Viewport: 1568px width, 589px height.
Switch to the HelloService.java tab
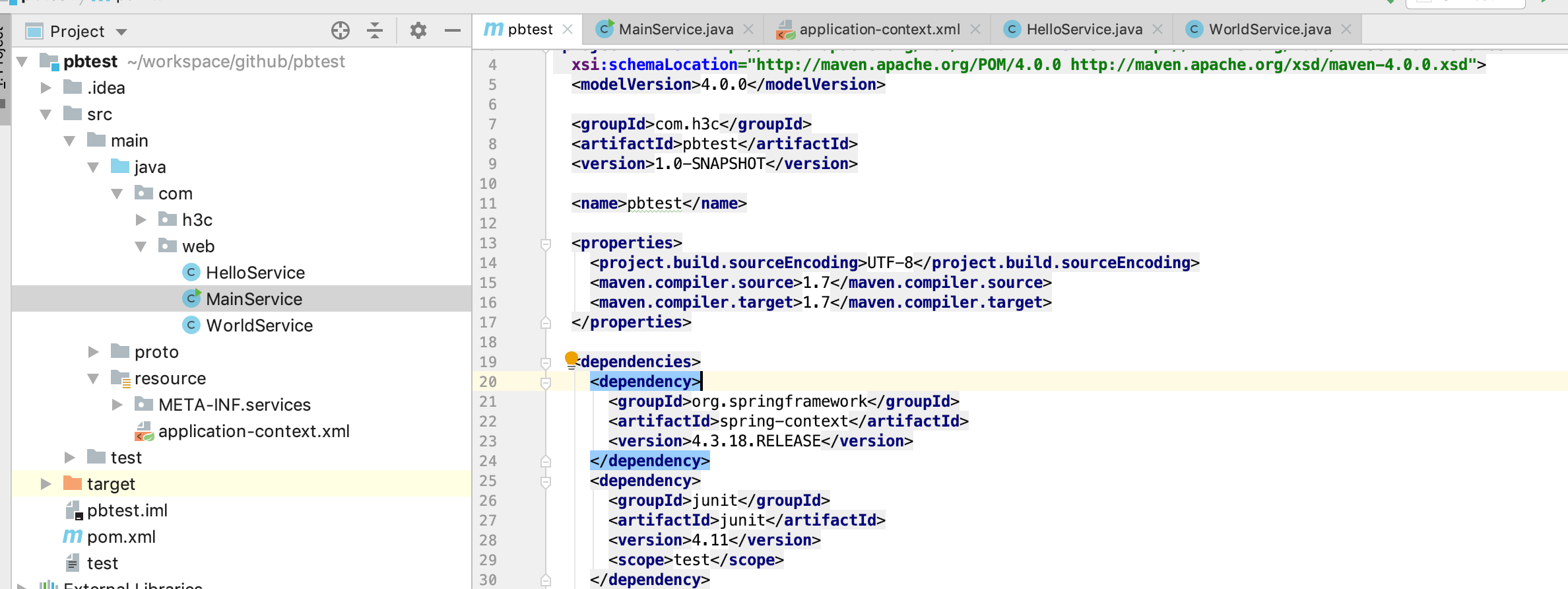pyautogui.click(x=1084, y=30)
